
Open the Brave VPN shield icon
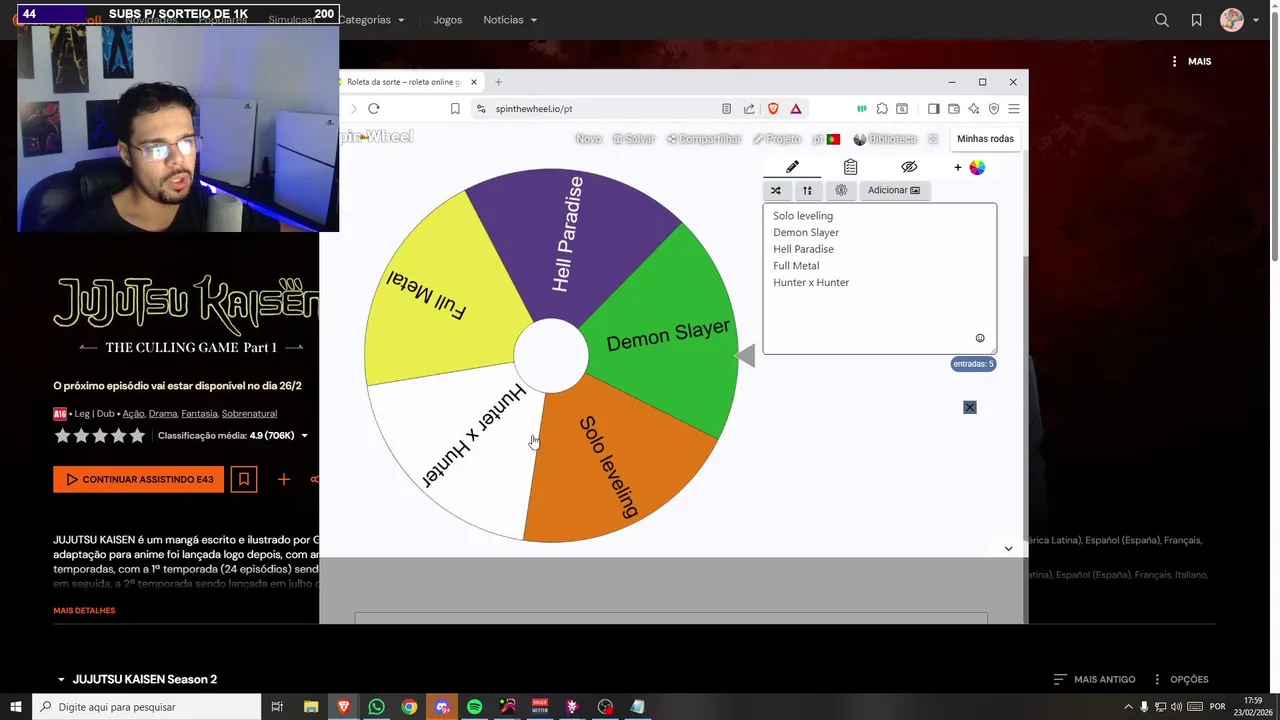click(x=994, y=108)
